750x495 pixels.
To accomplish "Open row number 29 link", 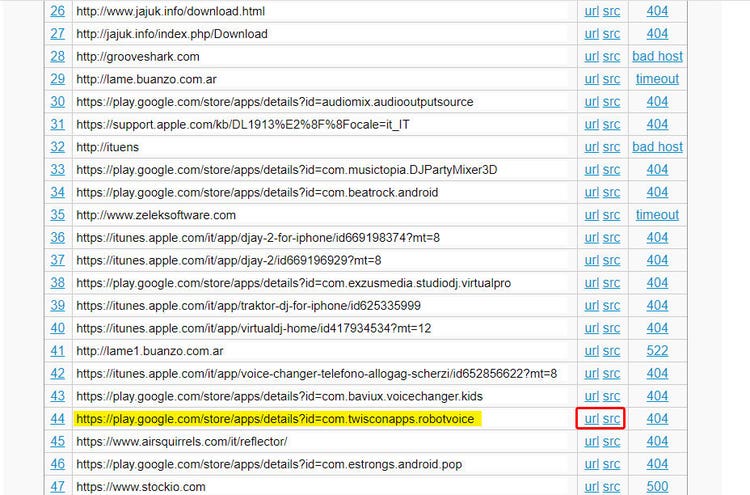I will [x=57, y=79].
